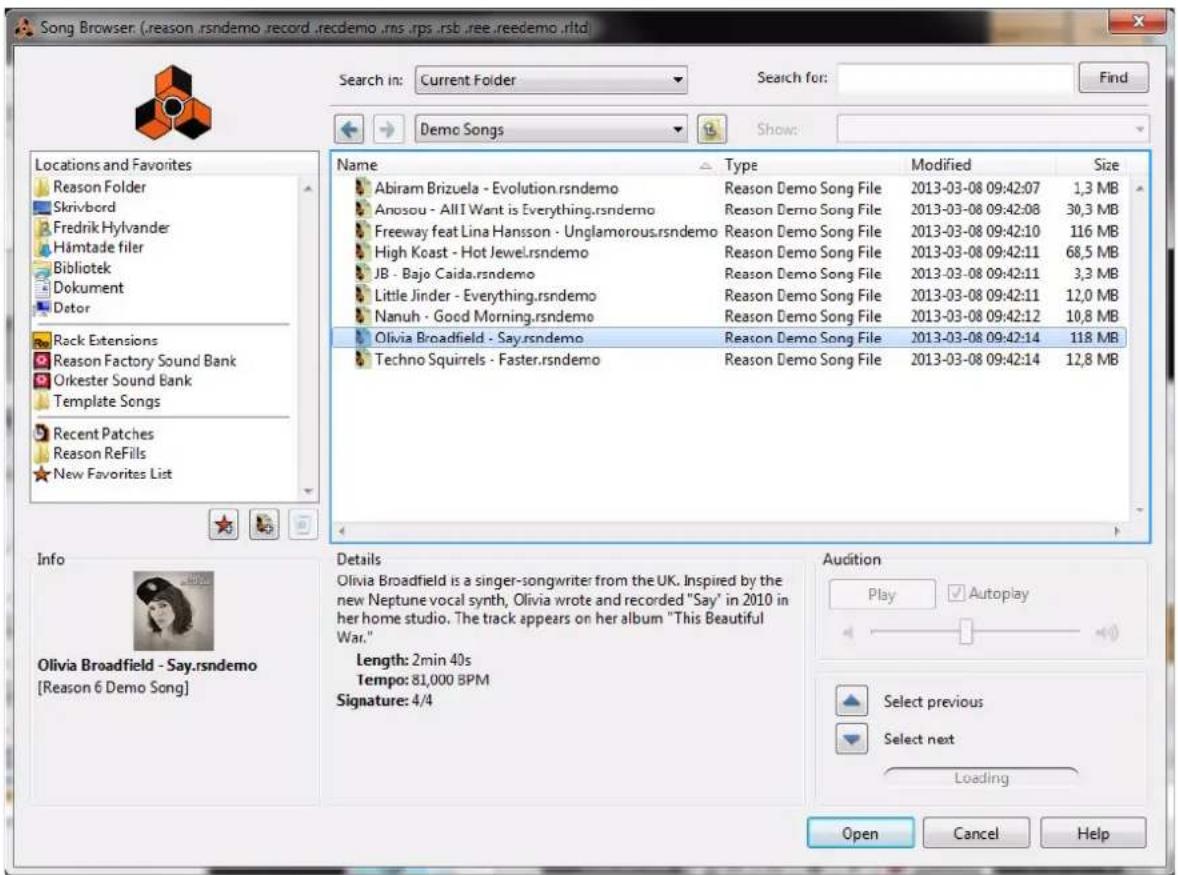
Task: Open the Demo Songs folder dropdown
Action: point(551,129)
